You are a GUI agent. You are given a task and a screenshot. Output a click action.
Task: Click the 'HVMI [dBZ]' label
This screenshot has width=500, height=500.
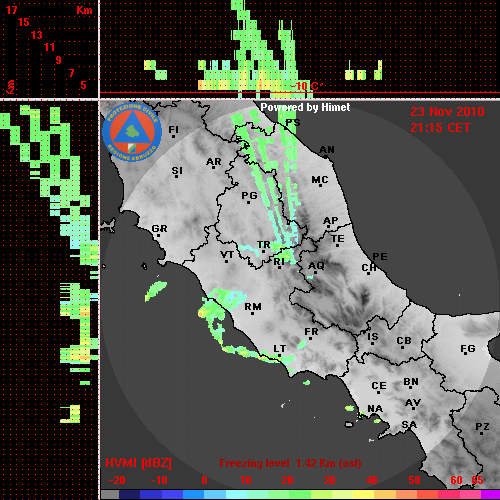tap(138, 463)
